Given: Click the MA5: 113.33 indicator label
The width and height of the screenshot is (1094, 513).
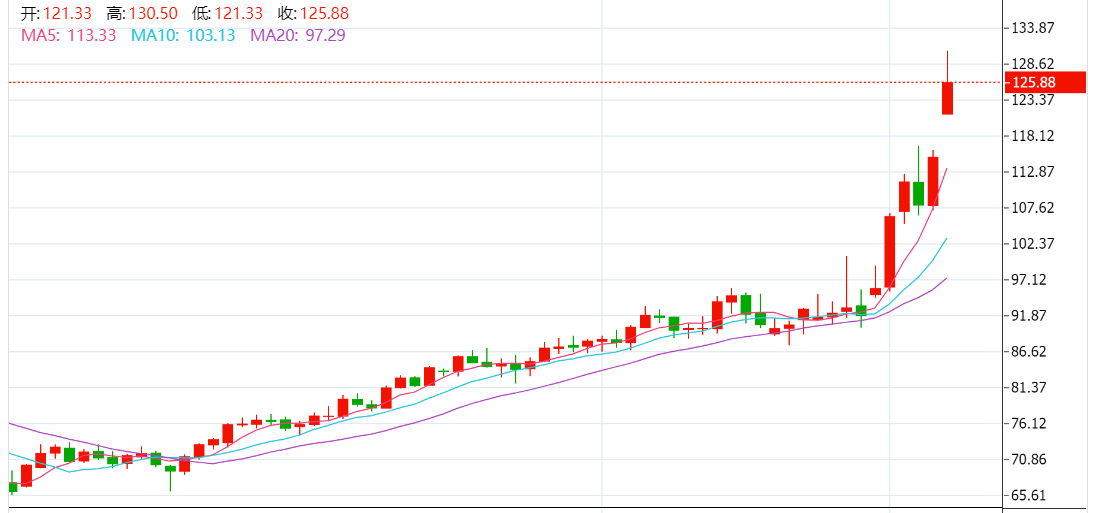Looking at the screenshot, I should (x=68, y=35).
